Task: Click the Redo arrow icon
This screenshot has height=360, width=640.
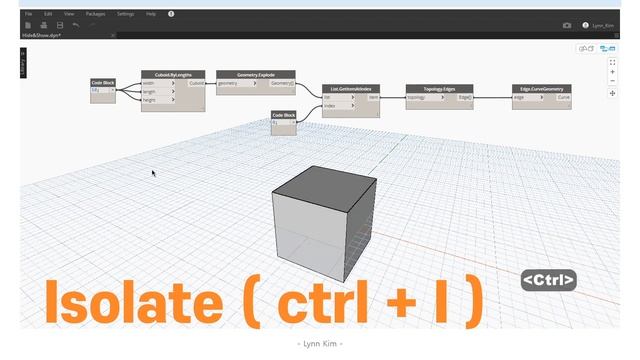Action: (92, 25)
